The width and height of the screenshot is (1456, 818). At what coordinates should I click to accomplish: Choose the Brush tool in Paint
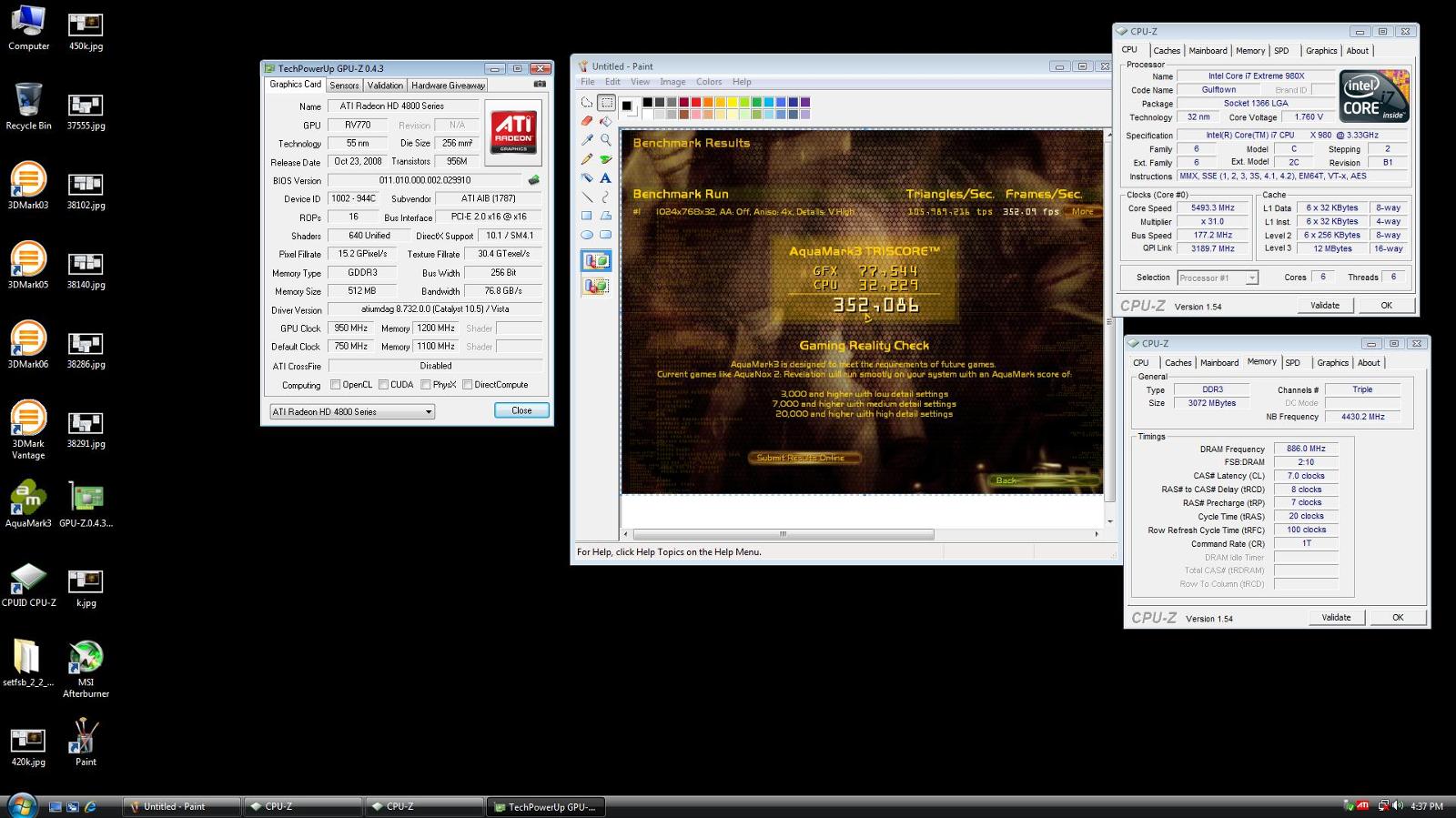click(x=606, y=159)
